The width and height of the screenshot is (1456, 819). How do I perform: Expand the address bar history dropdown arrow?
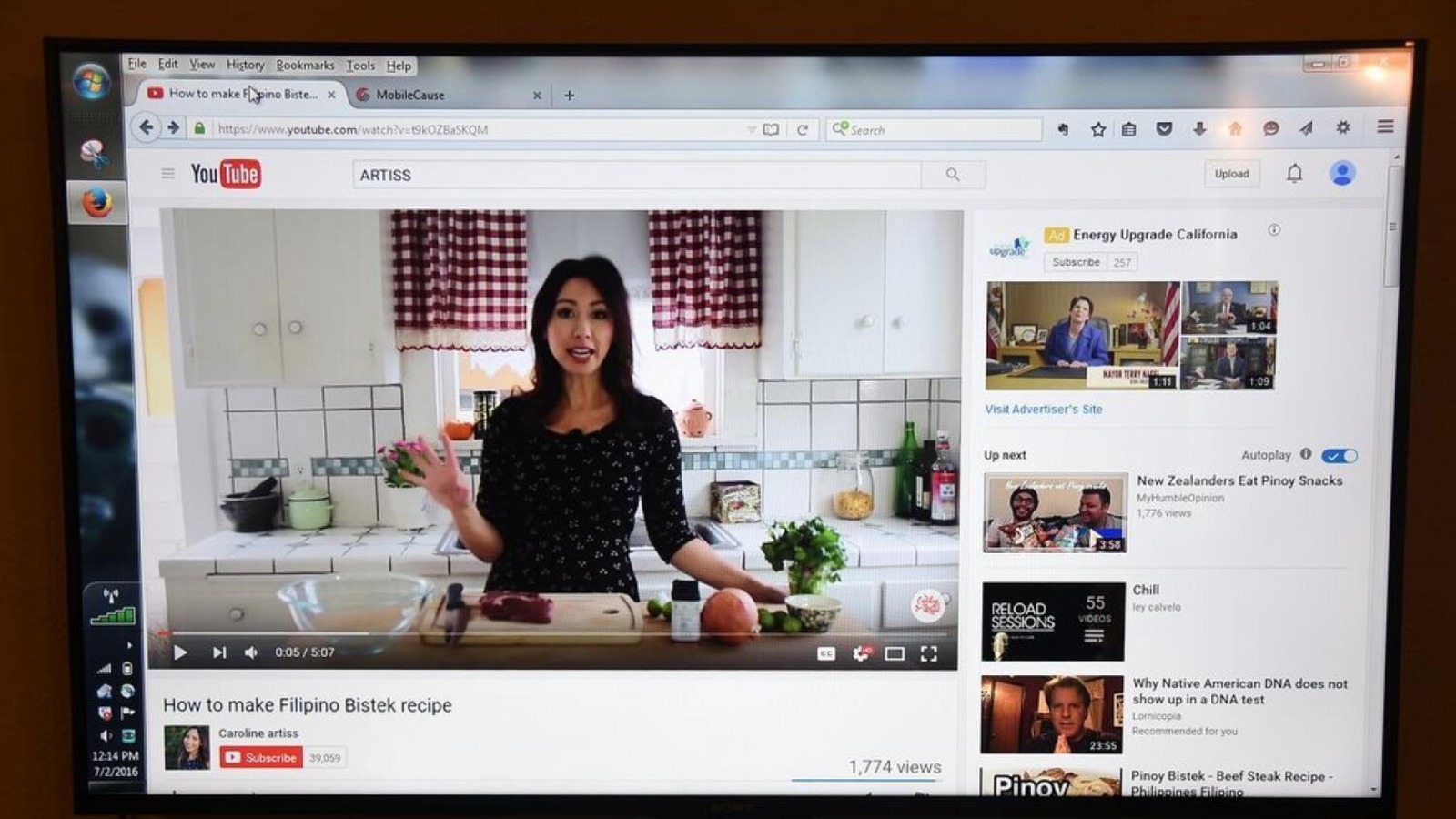(x=751, y=130)
